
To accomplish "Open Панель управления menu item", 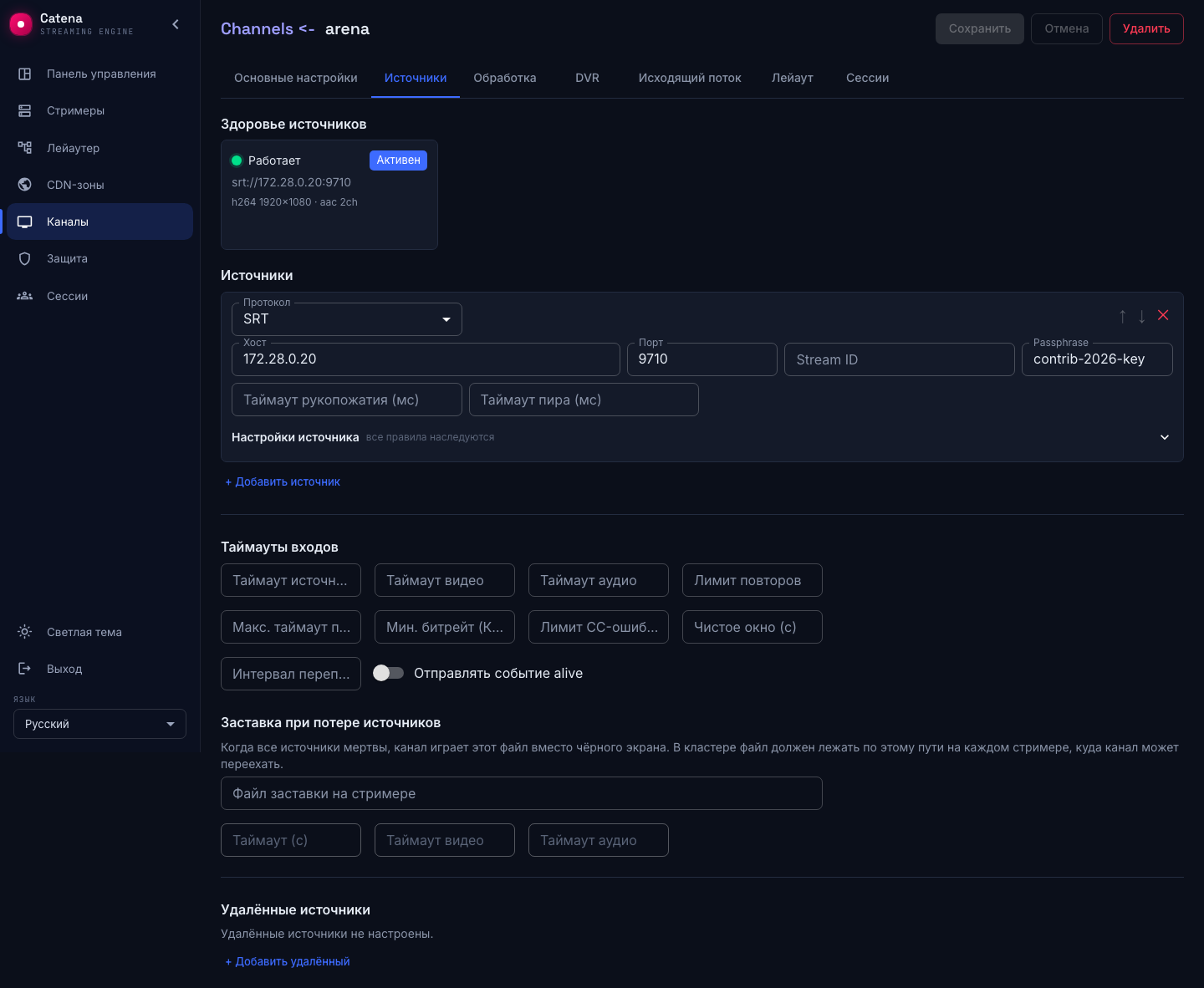I will [99, 74].
